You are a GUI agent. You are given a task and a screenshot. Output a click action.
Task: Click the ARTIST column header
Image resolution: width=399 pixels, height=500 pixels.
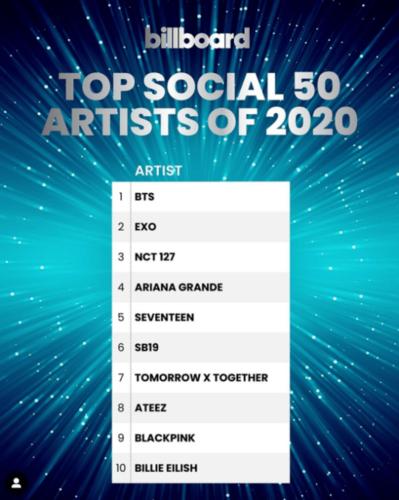click(x=158, y=171)
